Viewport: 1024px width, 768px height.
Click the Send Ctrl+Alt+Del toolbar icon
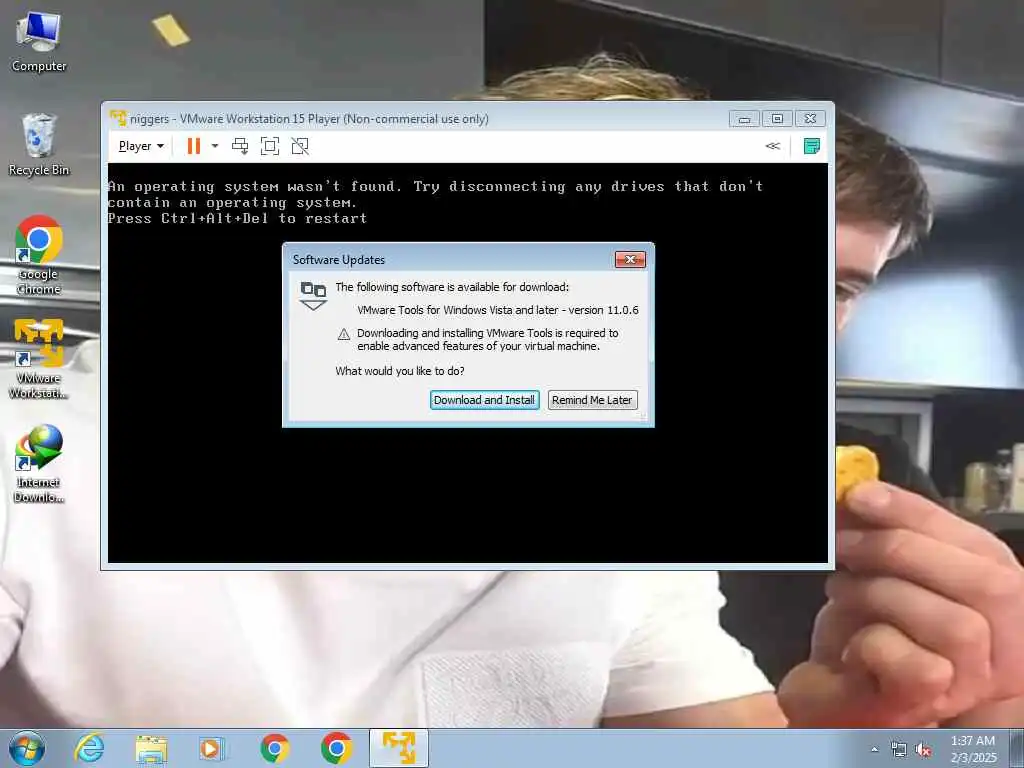[240, 146]
